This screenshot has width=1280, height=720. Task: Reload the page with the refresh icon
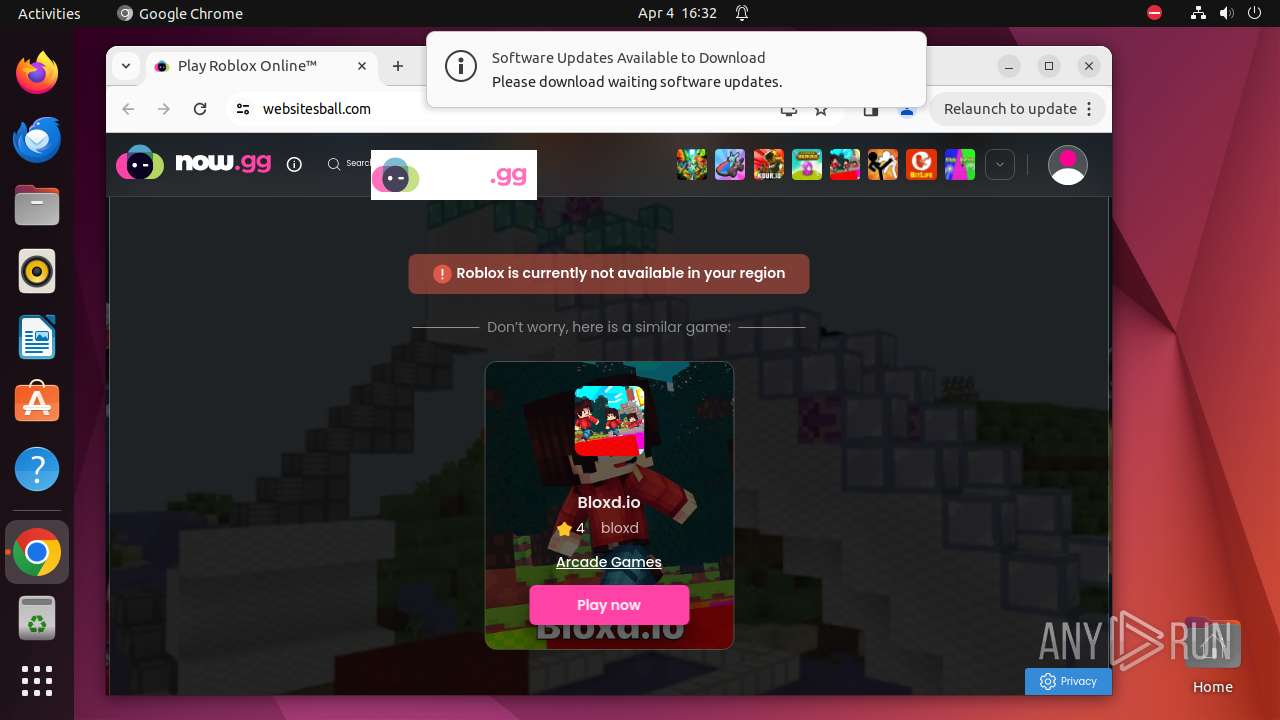coord(200,109)
